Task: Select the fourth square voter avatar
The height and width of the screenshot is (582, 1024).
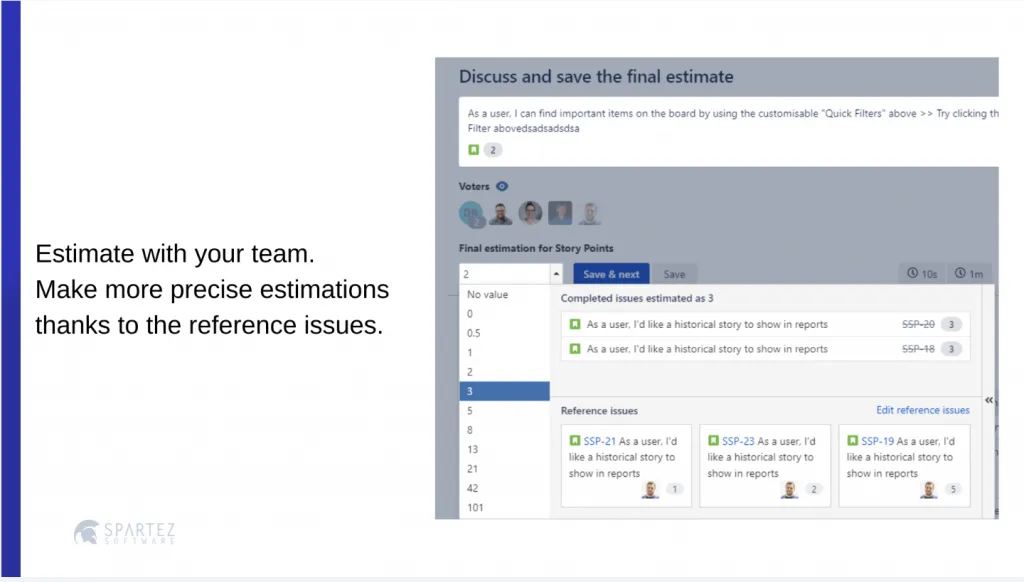Action: point(560,213)
